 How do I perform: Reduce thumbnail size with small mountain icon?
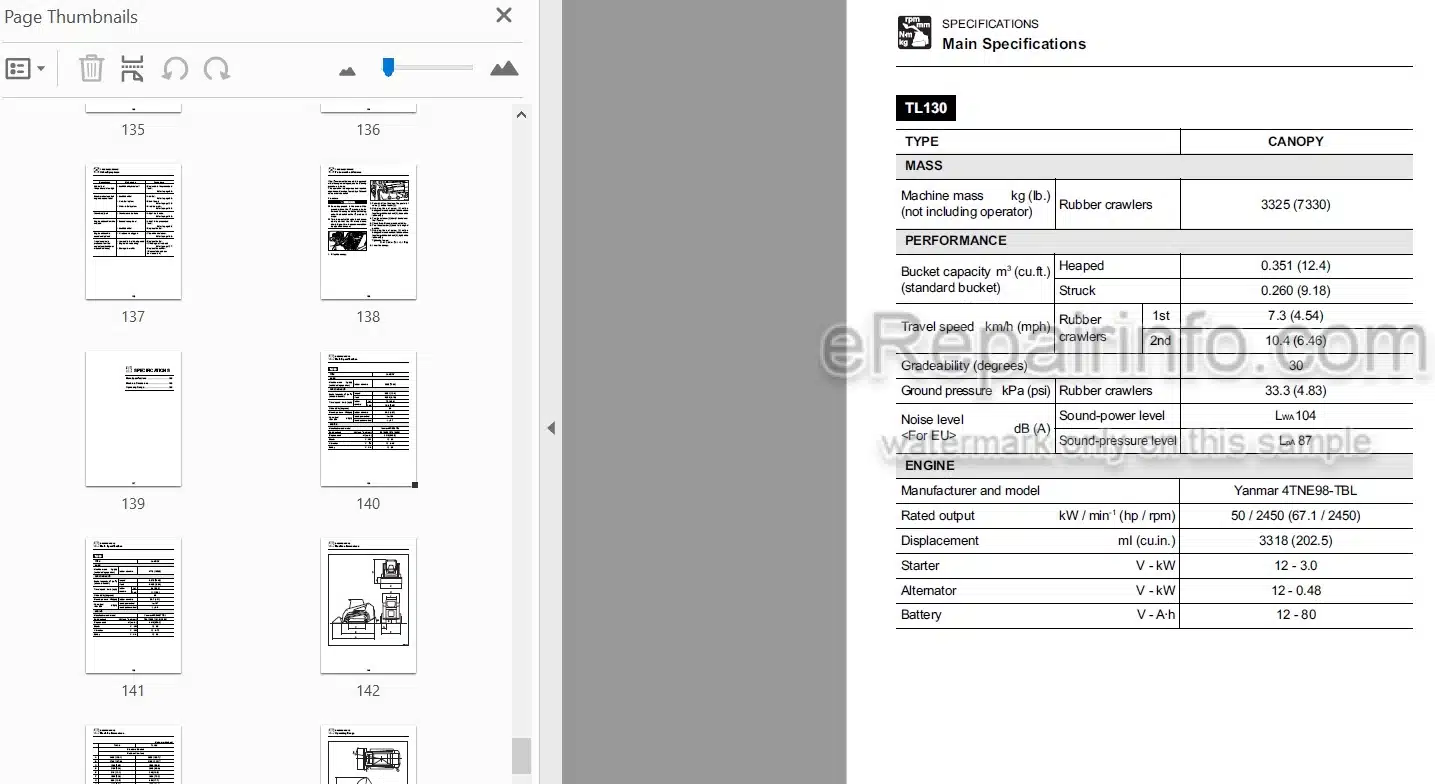347,71
